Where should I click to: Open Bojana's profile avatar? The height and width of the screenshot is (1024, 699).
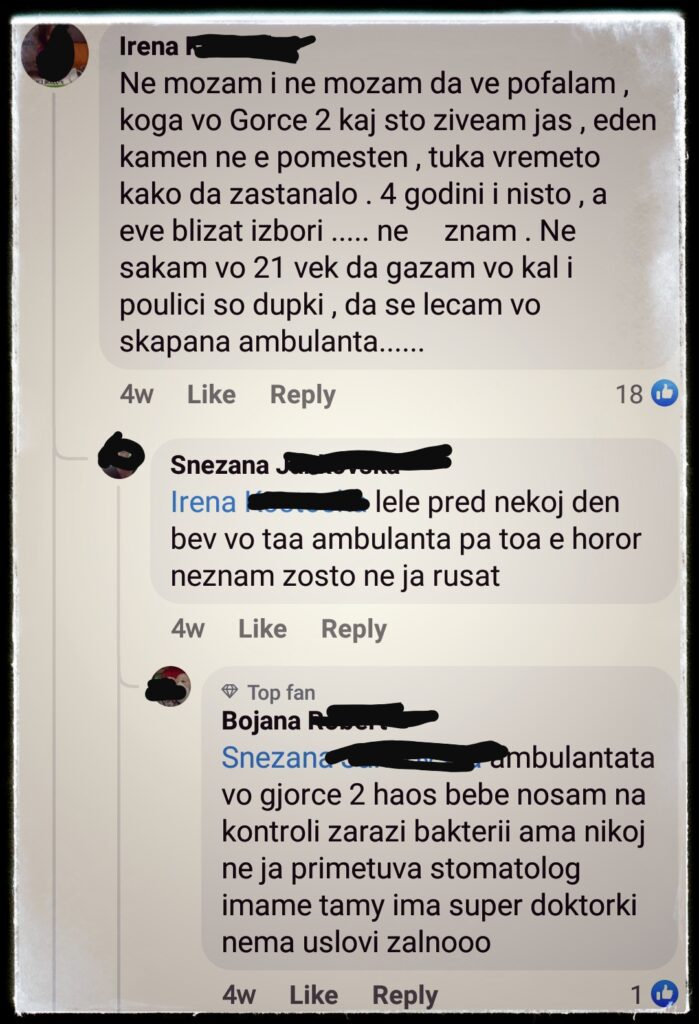[x=168, y=687]
